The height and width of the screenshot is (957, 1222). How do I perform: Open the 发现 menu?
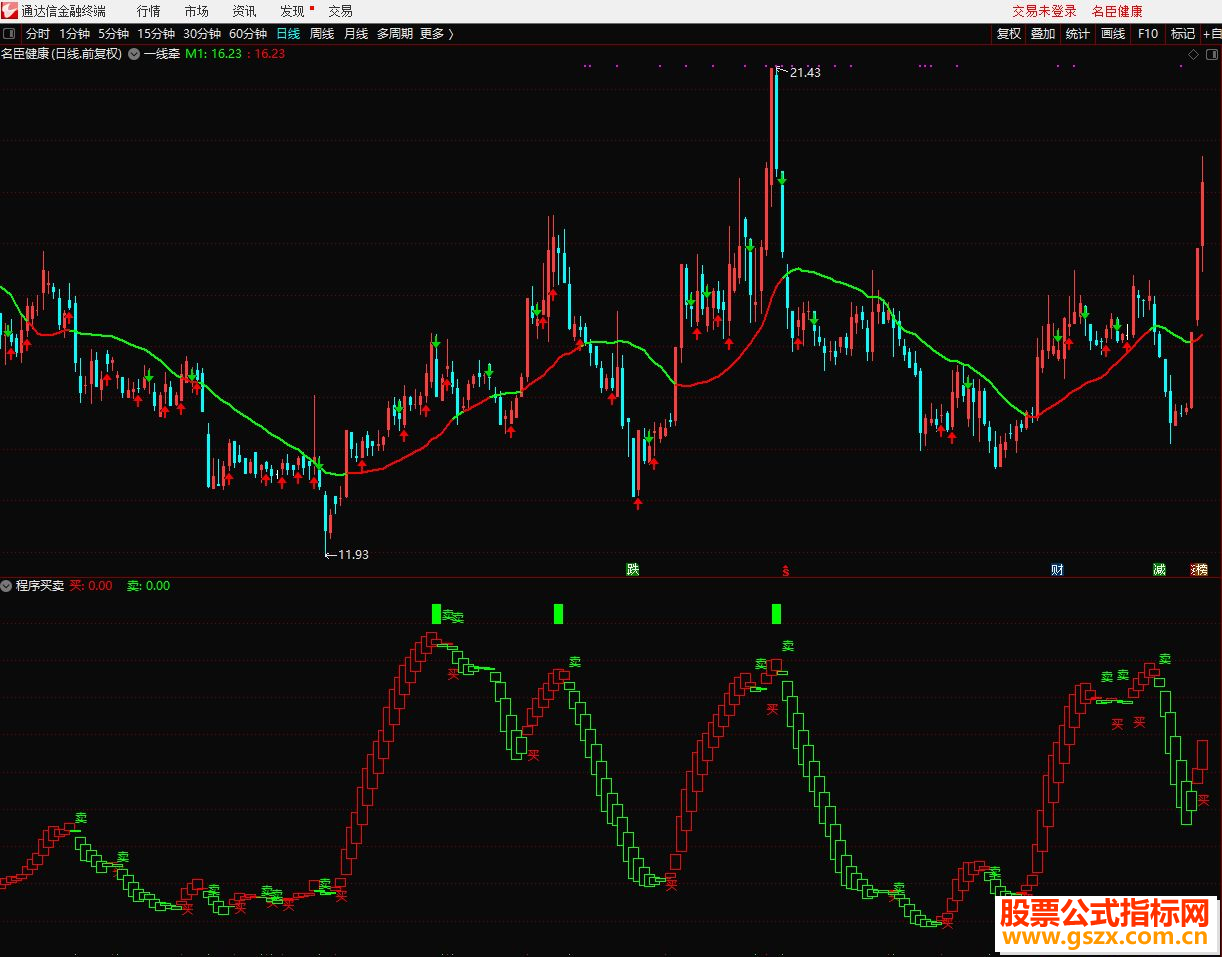[x=292, y=11]
